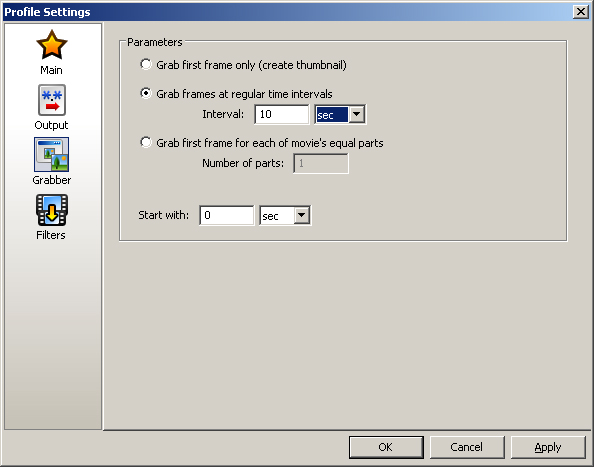Image resolution: width=594 pixels, height=467 pixels.
Task: Close the Profile Settings dialog
Action: [x=581, y=12]
